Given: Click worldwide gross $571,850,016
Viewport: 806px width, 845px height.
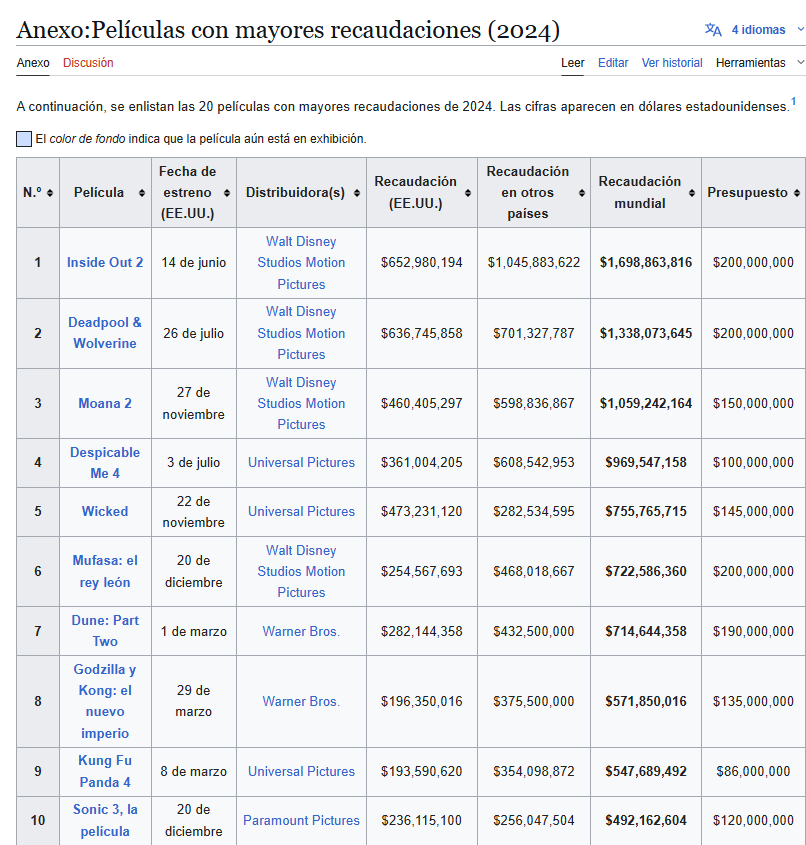Looking at the screenshot, I should (646, 701).
